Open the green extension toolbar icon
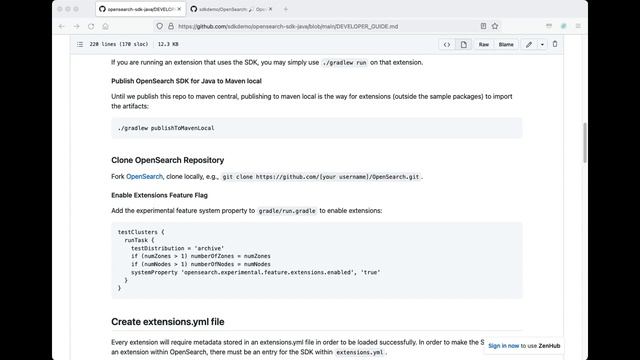Screen dimensions: 640x360 tap(564, 26)
